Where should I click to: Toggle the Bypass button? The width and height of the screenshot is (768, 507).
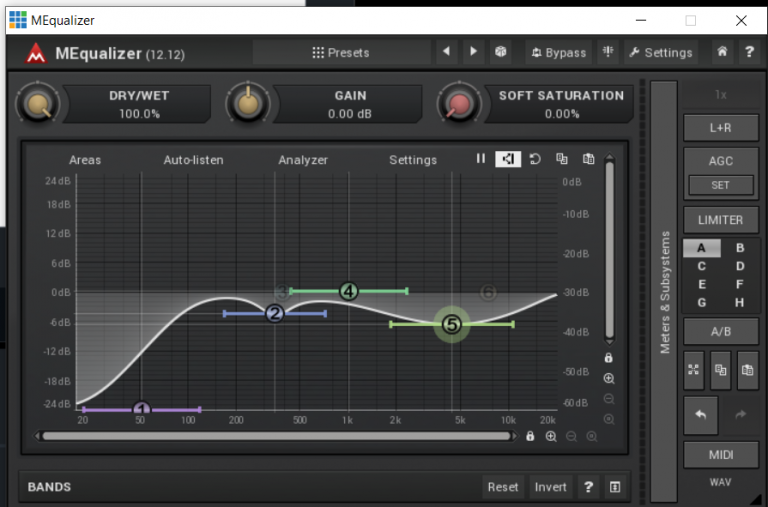pyautogui.click(x=559, y=52)
